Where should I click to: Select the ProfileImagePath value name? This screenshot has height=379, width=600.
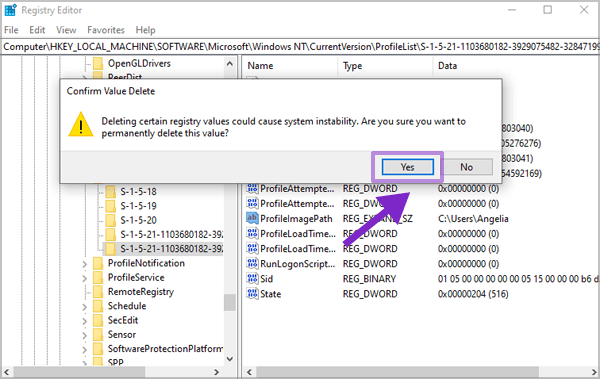click(x=297, y=219)
